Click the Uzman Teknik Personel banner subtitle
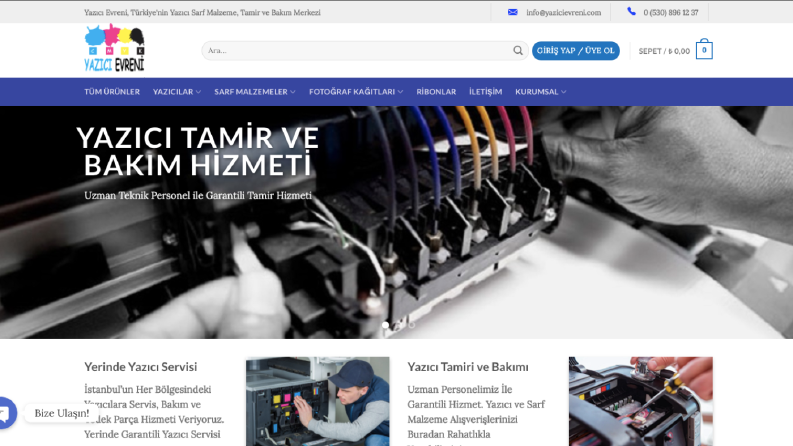Image resolution: width=793 pixels, height=446 pixels. [x=198, y=196]
